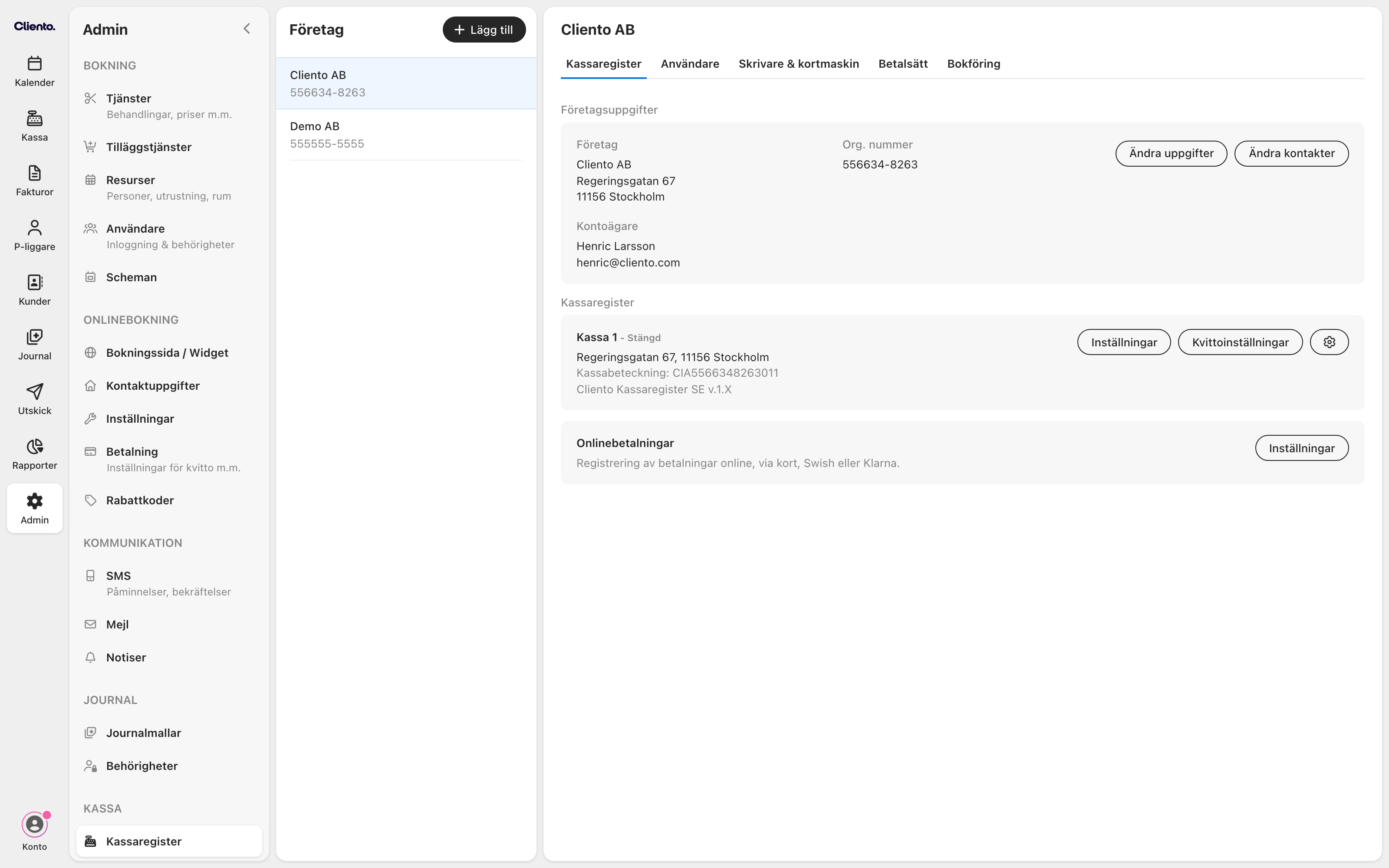Open Journalmallar menu item
1389x868 pixels.
point(169,733)
